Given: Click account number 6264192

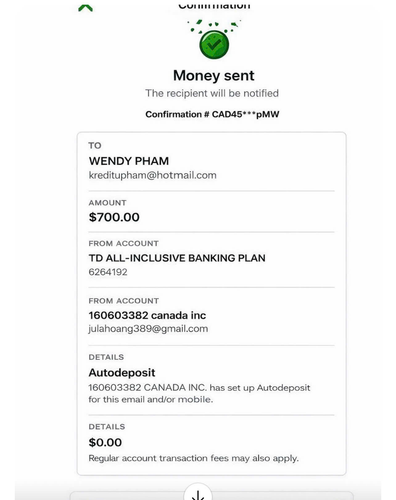Looking at the screenshot, I should (108, 272).
